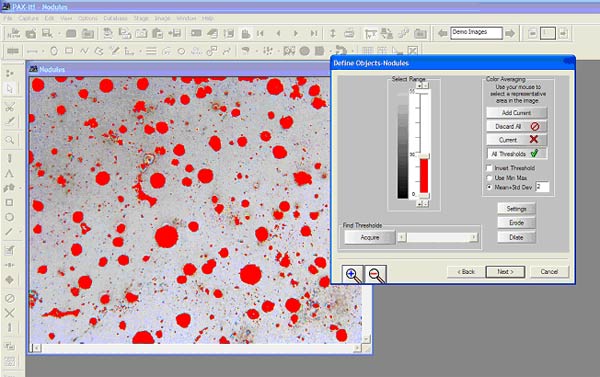Click right arrow of Find Thresholds slider
This screenshot has width=600, height=377.
(x=474, y=237)
